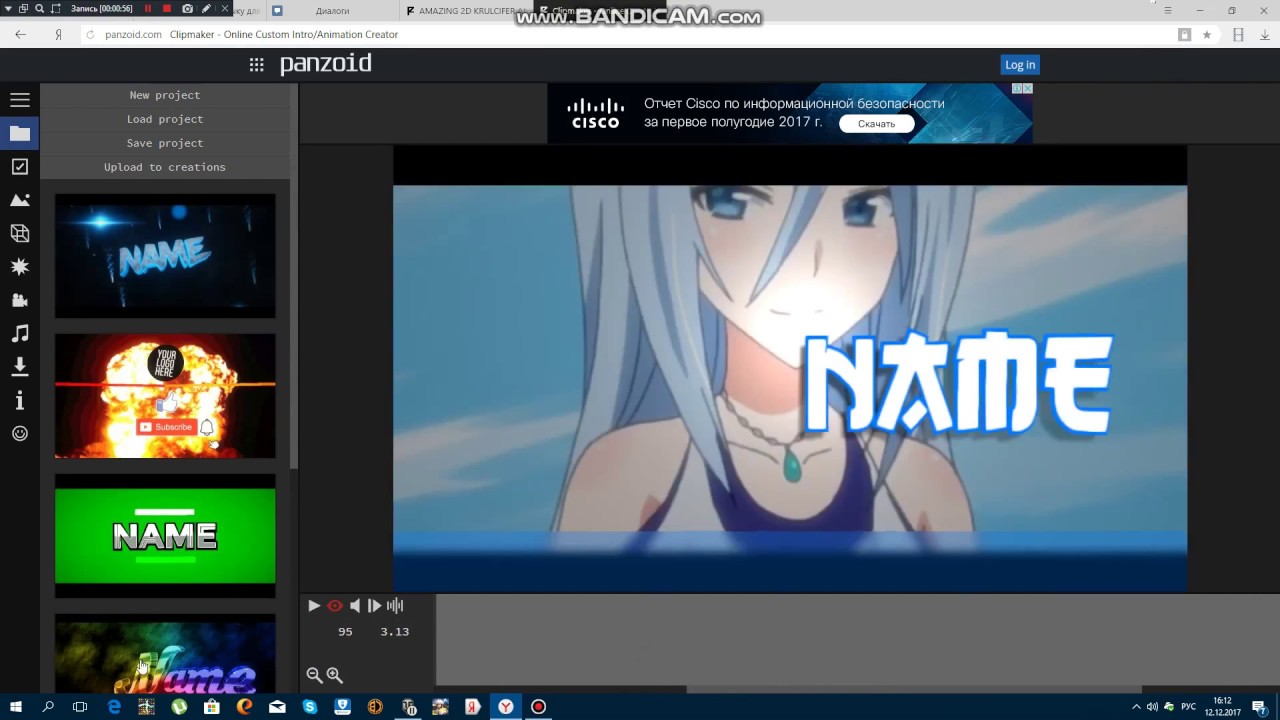
Task: Open the notification center icon
Action: [x=1260, y=707]
